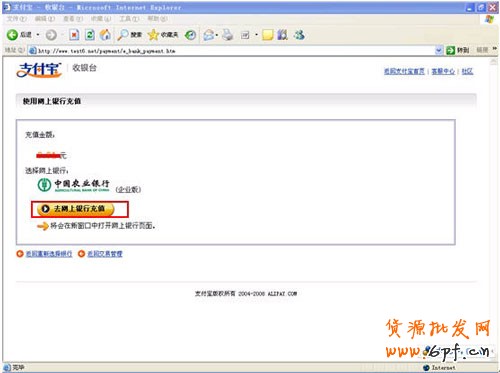Click the Search magnifier icon

pyautogui.click(x=123, y=35)
